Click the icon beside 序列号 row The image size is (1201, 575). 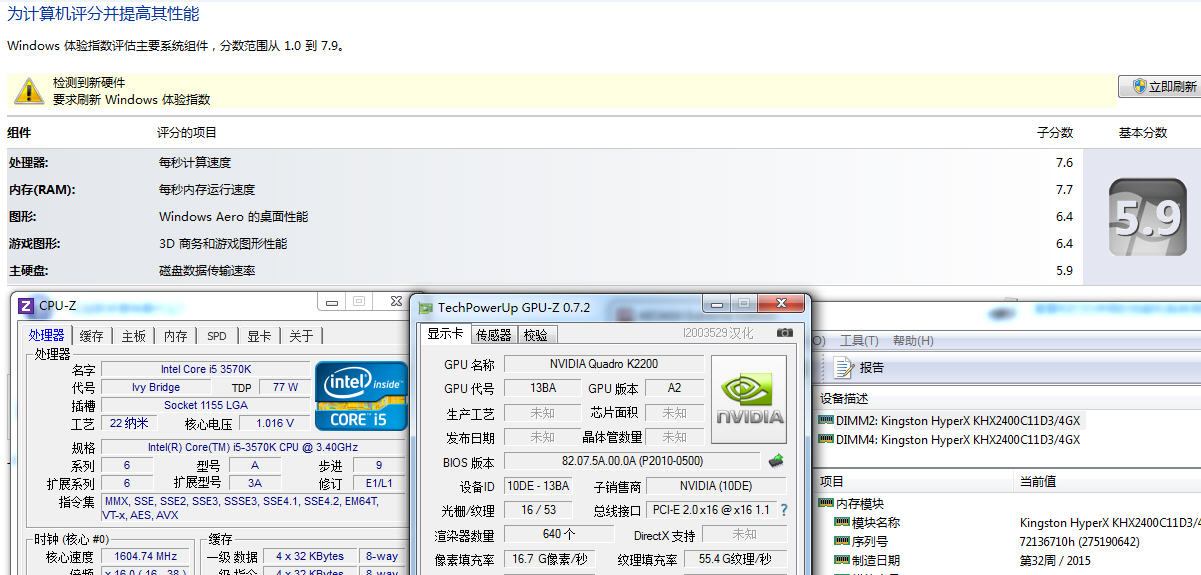click(842, 541)
